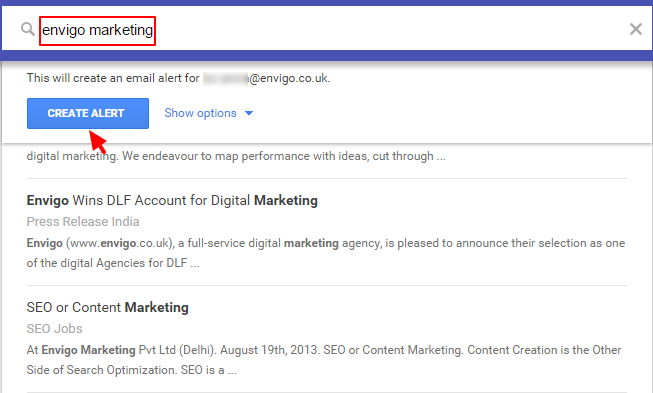Screen dimensions: 653x393
Task: Click the Envigo full-service agency snippet text
Action: 326,243
